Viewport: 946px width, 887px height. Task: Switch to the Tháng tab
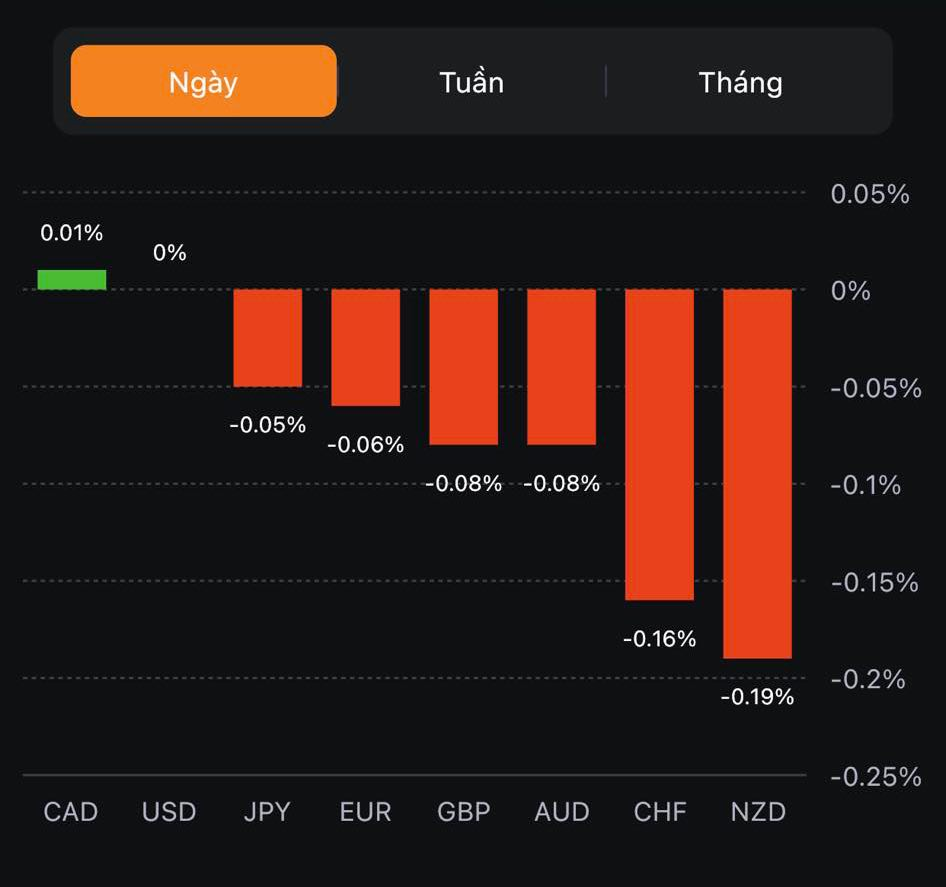[x=740, y=81]
